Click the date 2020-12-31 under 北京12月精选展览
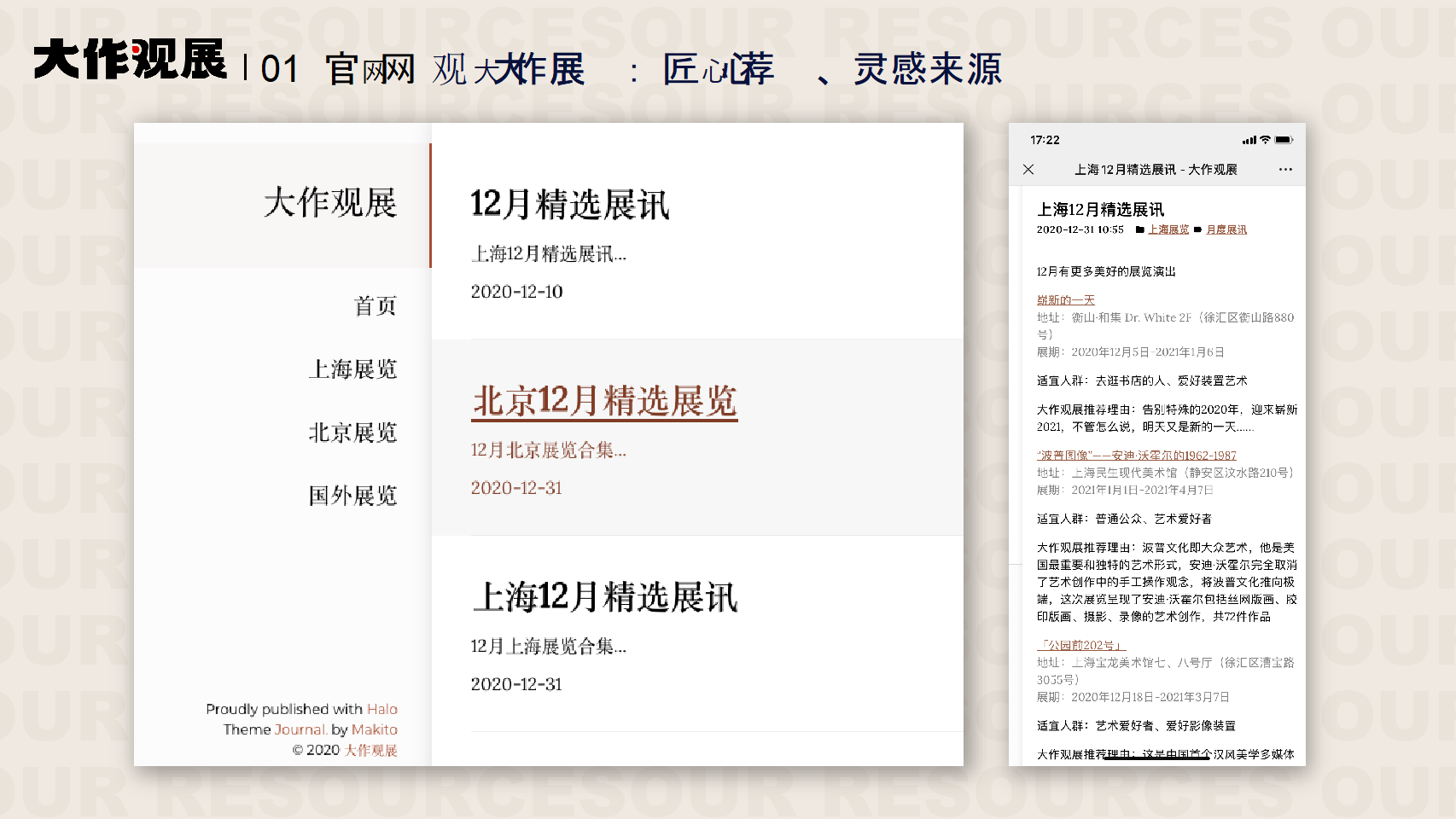The height and width of the screenshot is (819, 1456). coord(516,488)
